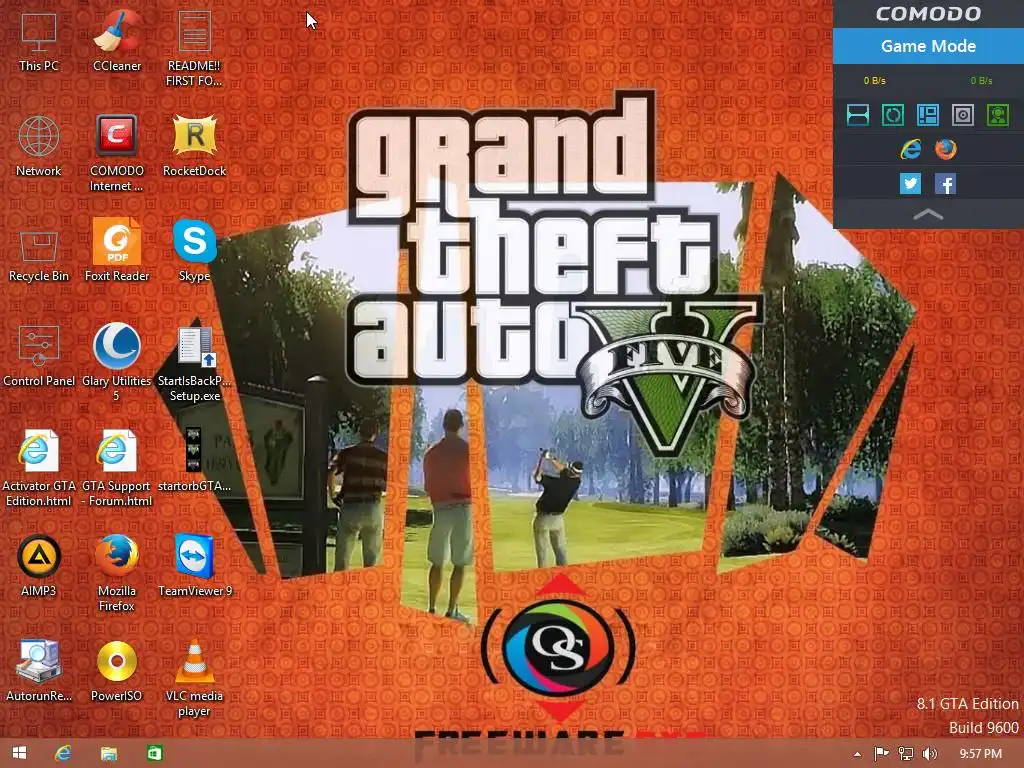Click the first COMODO widget scan icon
This screenshot has height=768, width=1024.
pyautogui.click(x=857, y=115)
